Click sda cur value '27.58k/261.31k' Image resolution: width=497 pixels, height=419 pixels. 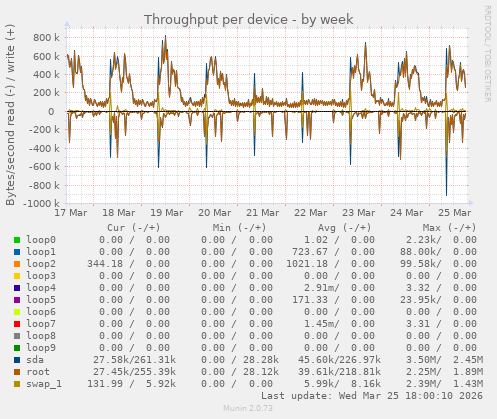[x=134, y=360]
